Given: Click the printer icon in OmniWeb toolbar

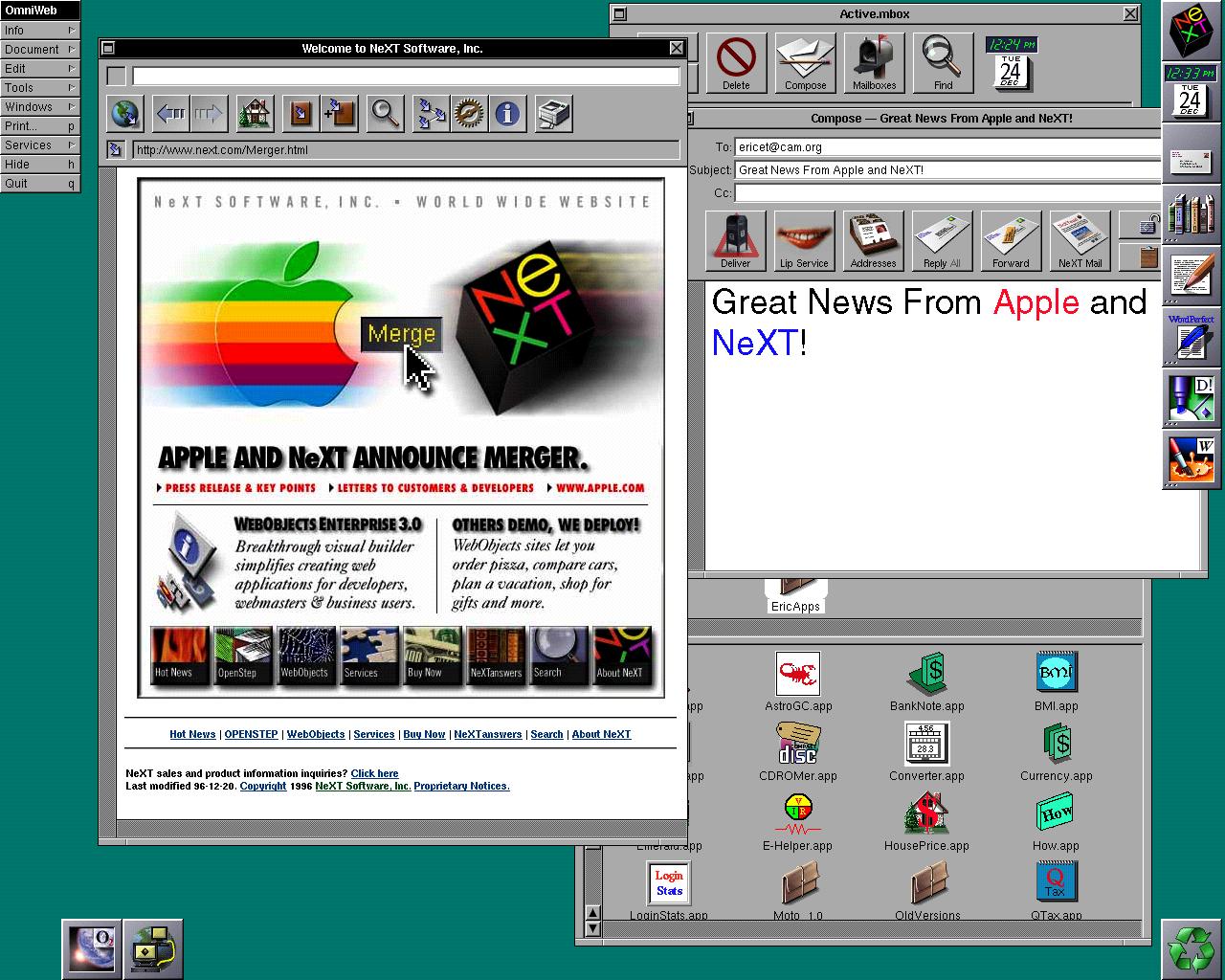Looking at the screenshot, I should (x=553, y=115).
